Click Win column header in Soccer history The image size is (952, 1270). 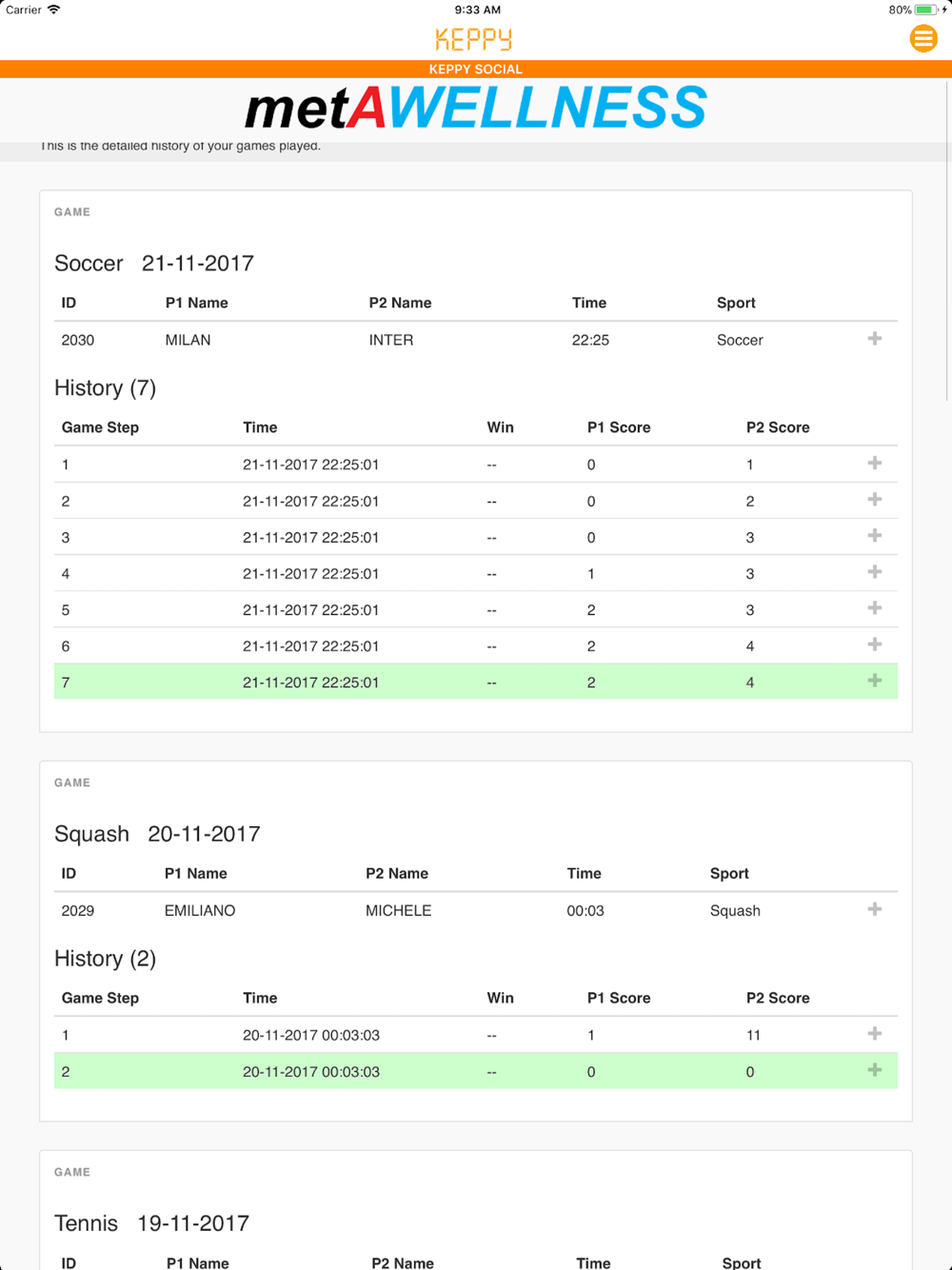pos(501,427)
